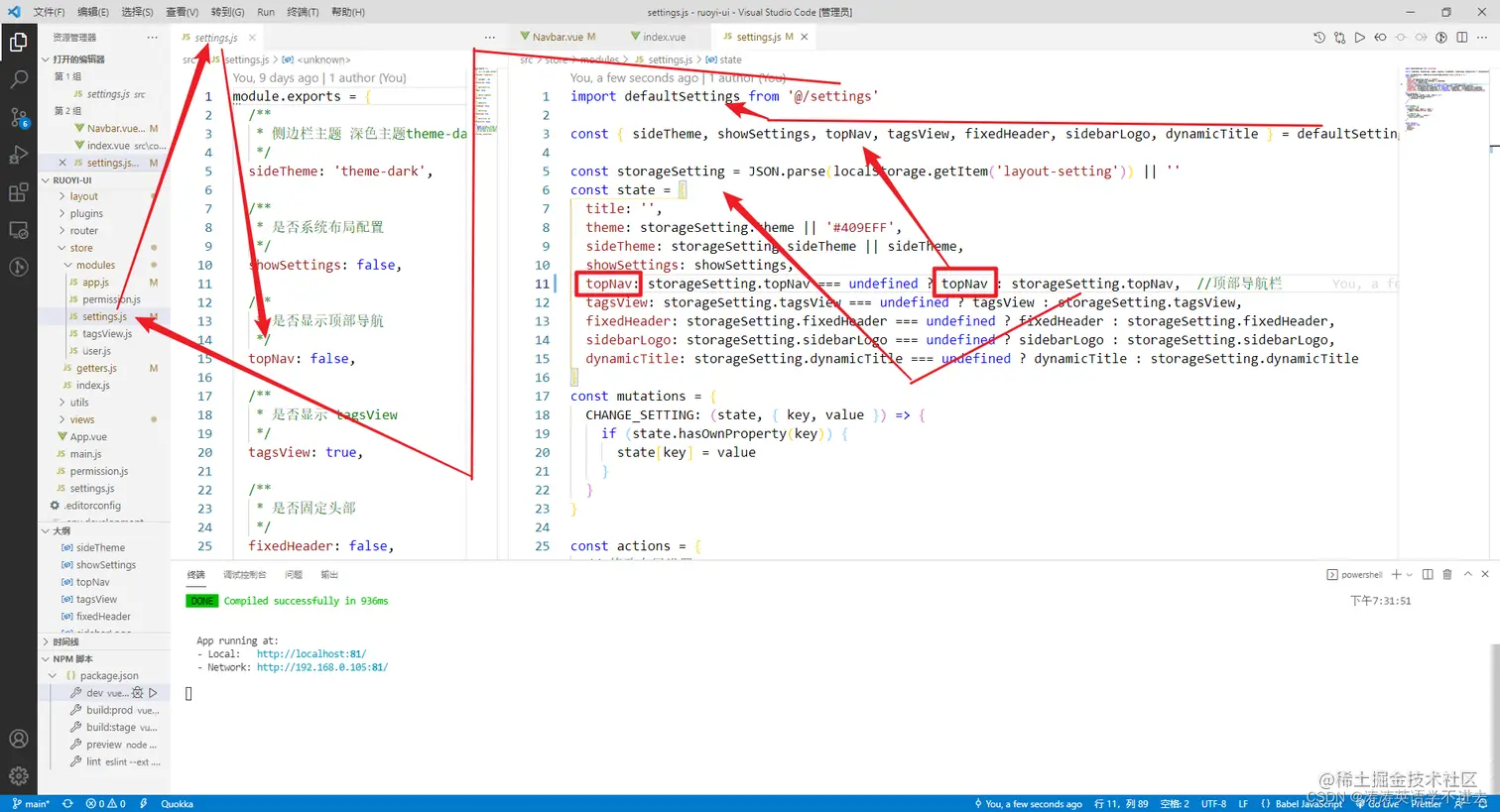
Task: Open the Search view in activity bar
Action: pos(18,79)
